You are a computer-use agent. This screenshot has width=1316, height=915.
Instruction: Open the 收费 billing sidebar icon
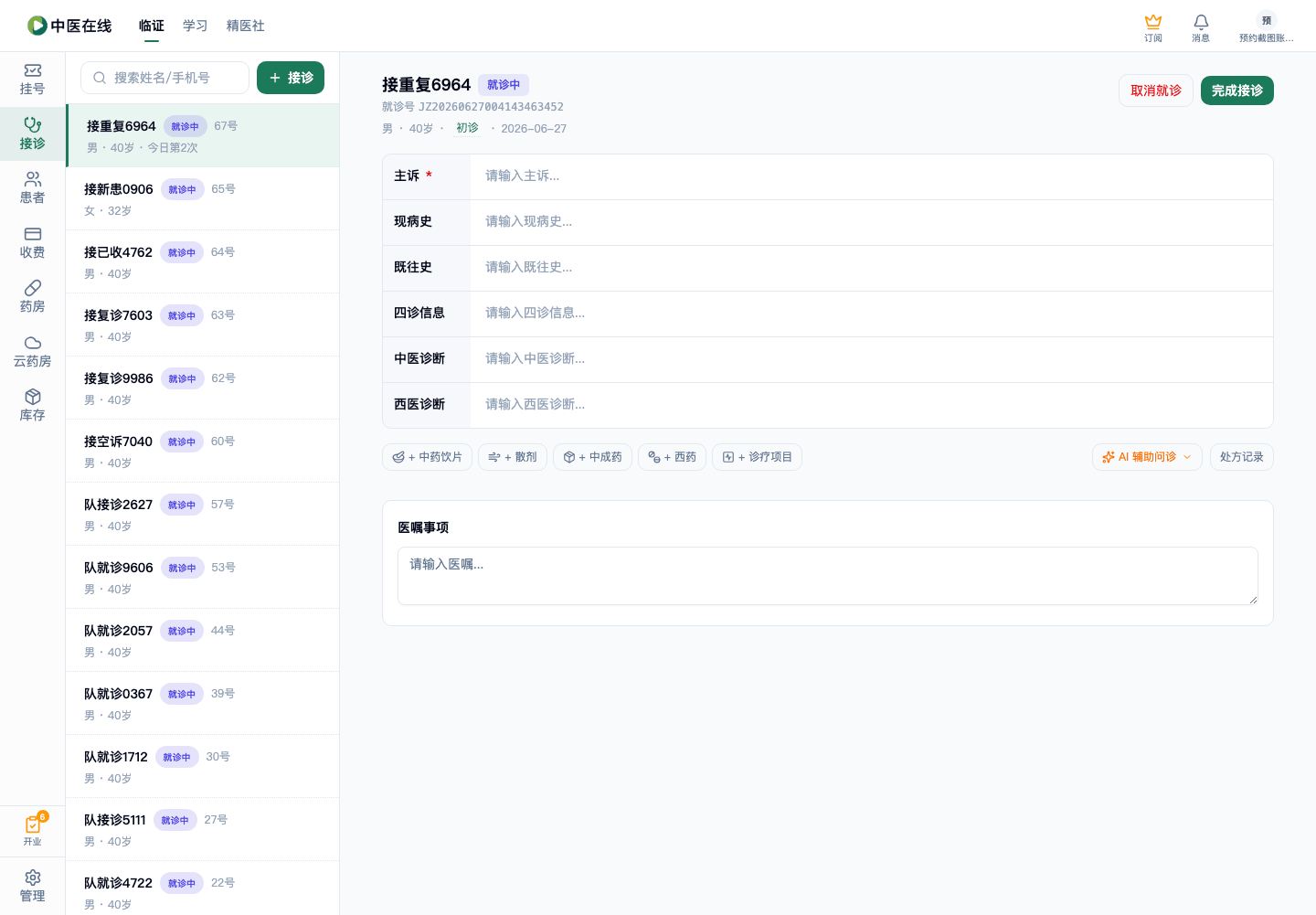click(32, 243)
